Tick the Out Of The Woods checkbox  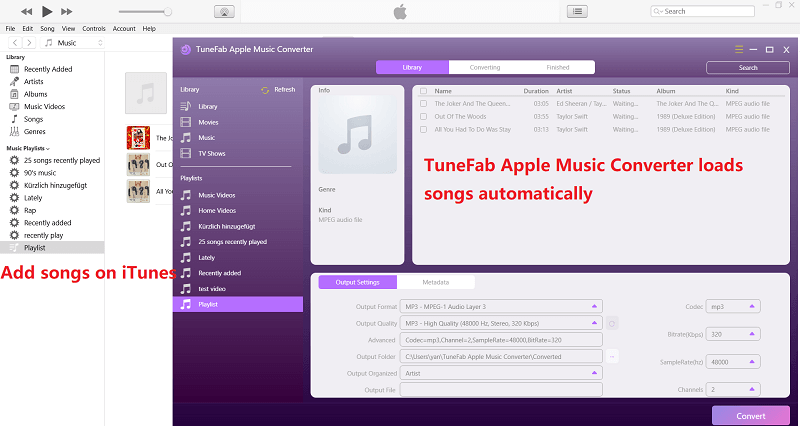tap(424, 116)
